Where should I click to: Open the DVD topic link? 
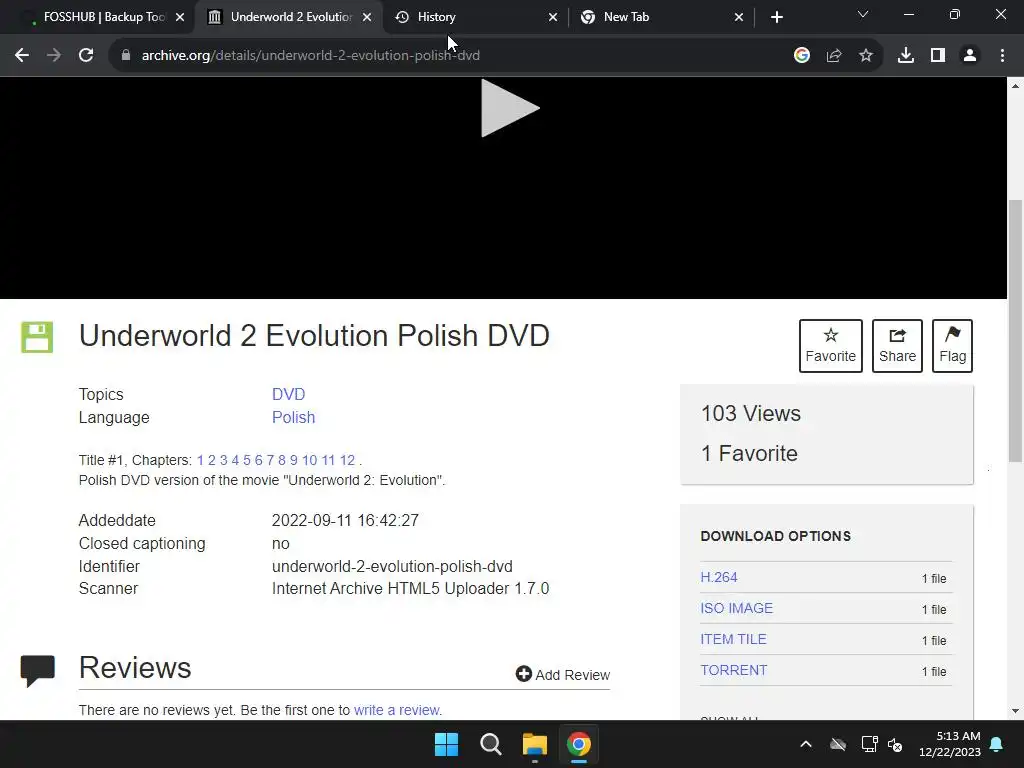click(289, 394)
